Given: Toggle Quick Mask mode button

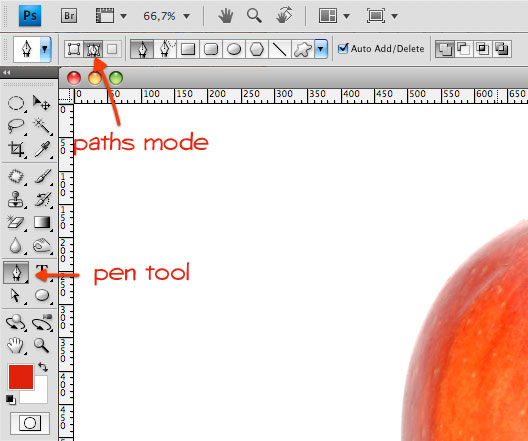Looking at the screenshot, I should coord(30,423).
